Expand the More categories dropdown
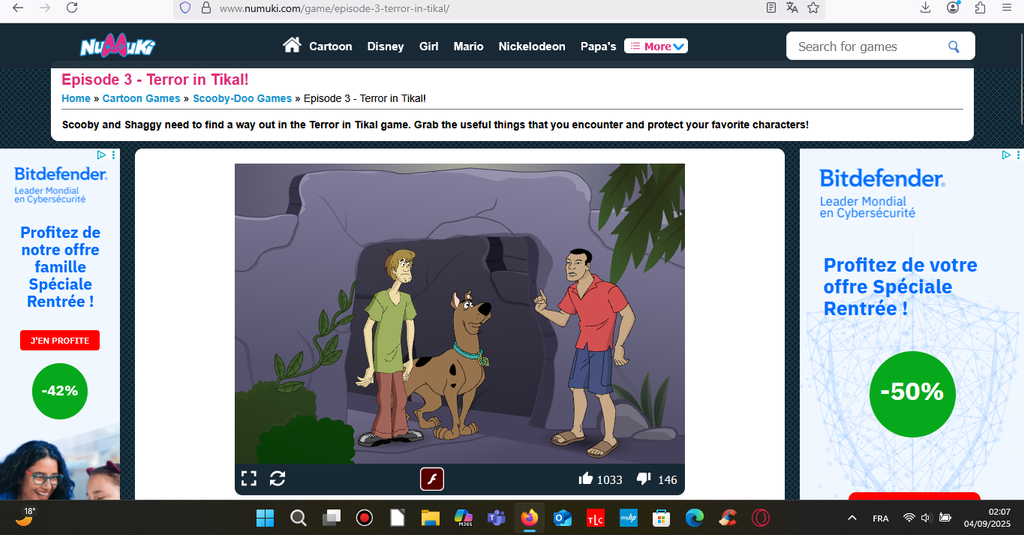This screenshot has height=535, width=1024. pyautogui.click(x=656, y=46)
